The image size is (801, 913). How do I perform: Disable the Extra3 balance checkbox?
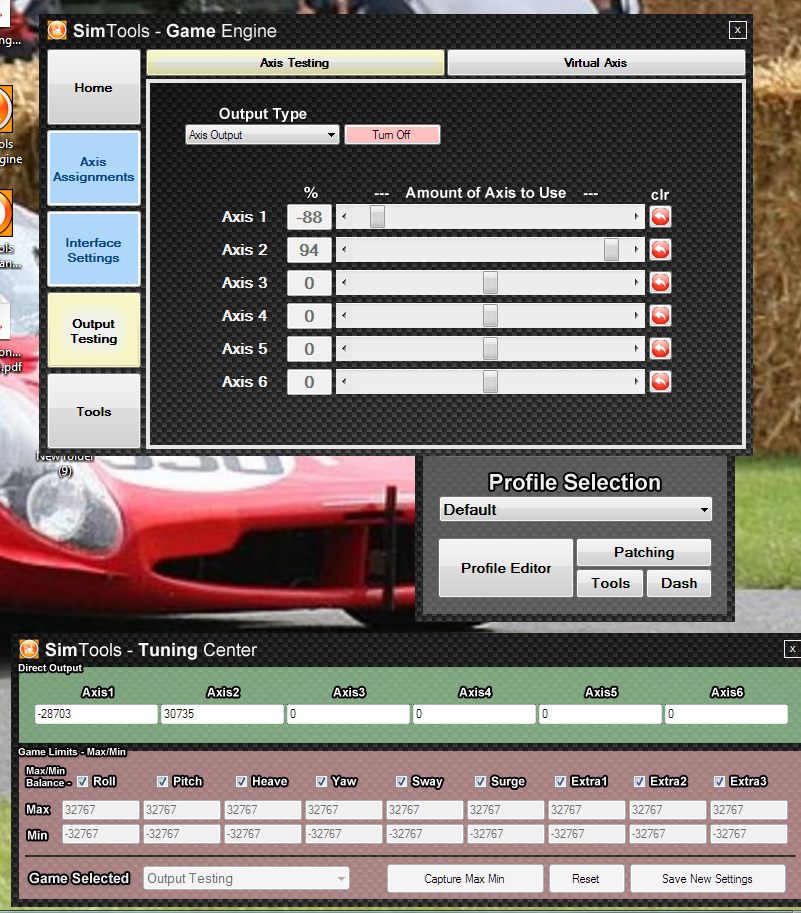720,781
